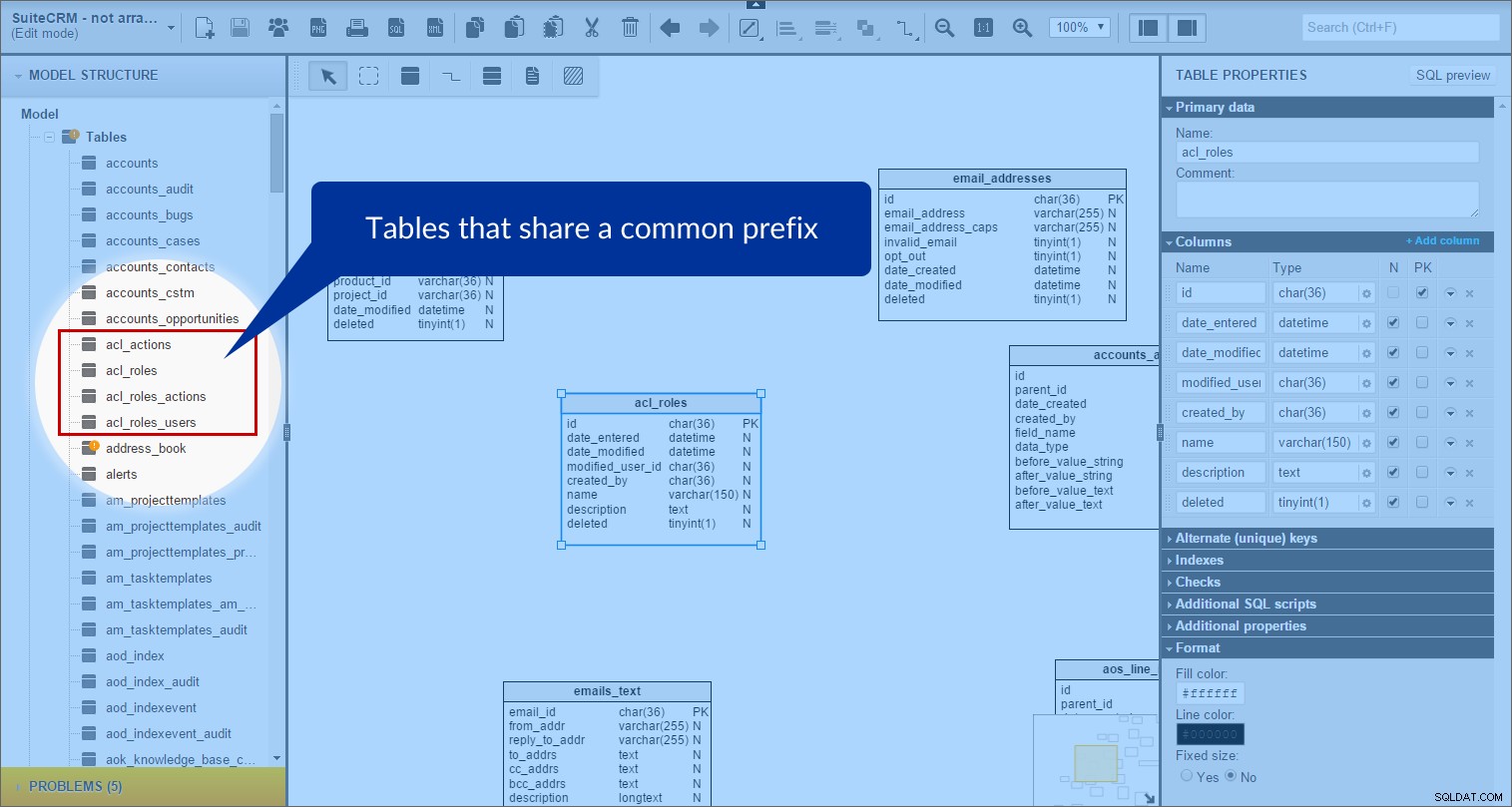The width and height of the screenshot is (1512, 807).
Task: Click into the Search (Ctrl+F) box
Action: (1400, 28)
